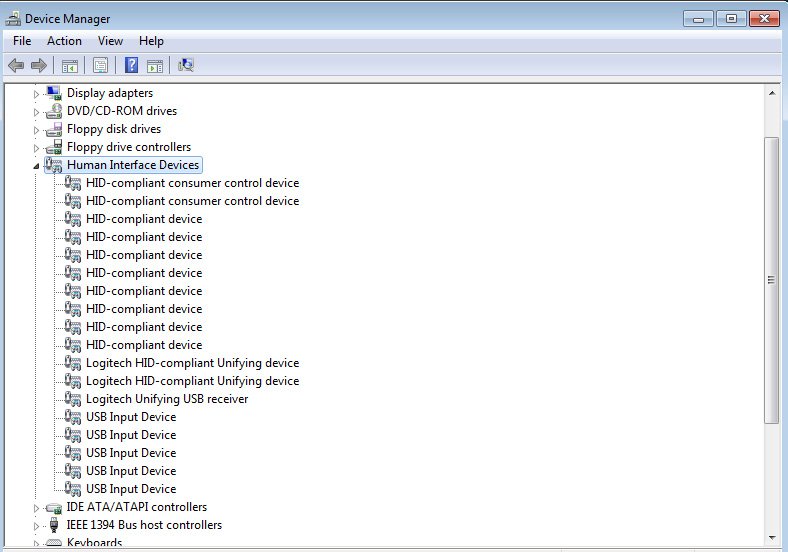Select the Display adapters label

point(110,93)
